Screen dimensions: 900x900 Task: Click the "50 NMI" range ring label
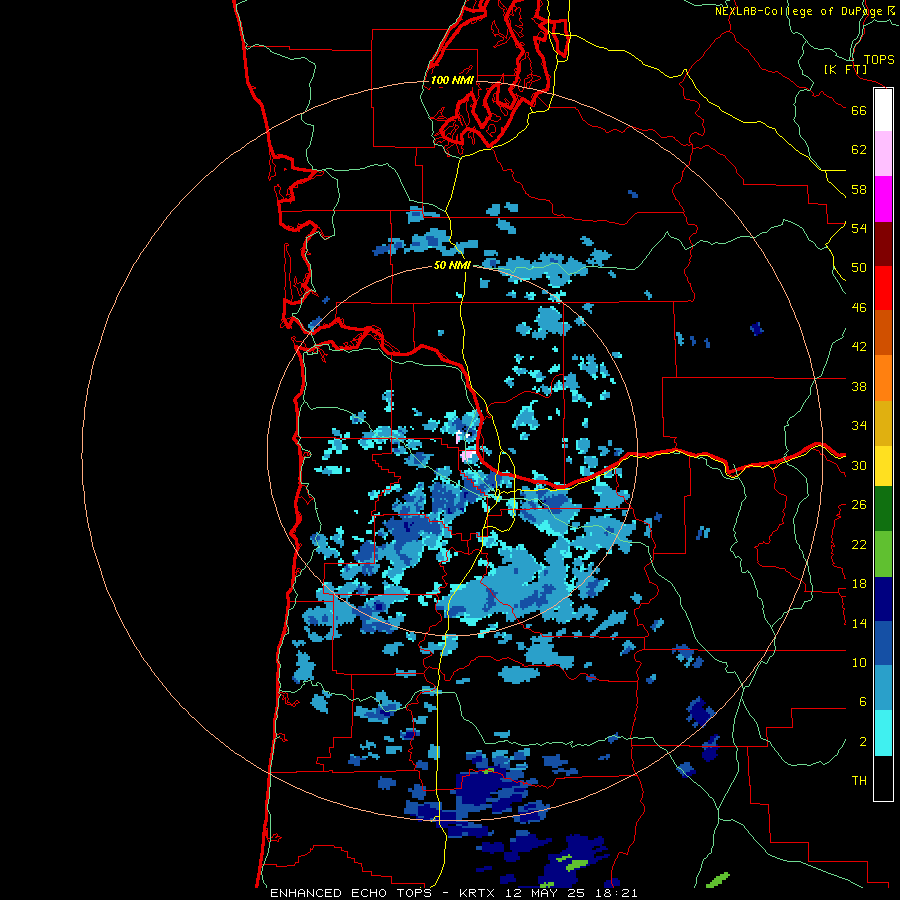tap(452, 265)
